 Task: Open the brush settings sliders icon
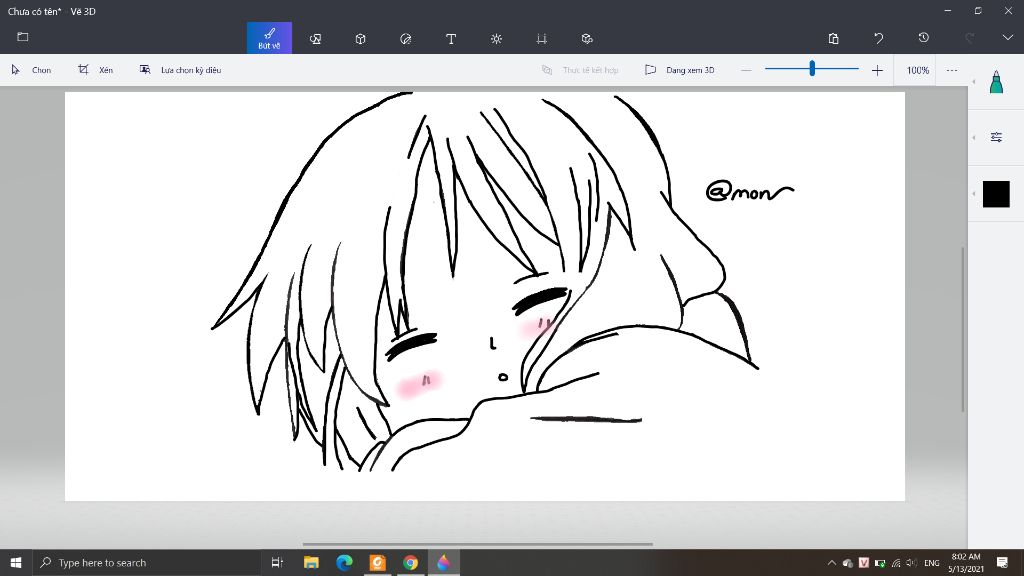[x=996, y=137]
